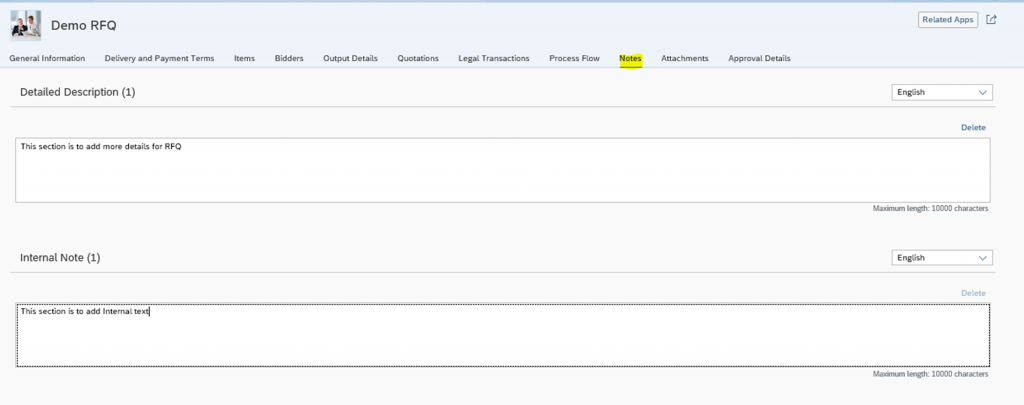This screenshot has width=1024, height=405.
Task: Delete the Detailed Description note
Action: click(x=973, y=127)
